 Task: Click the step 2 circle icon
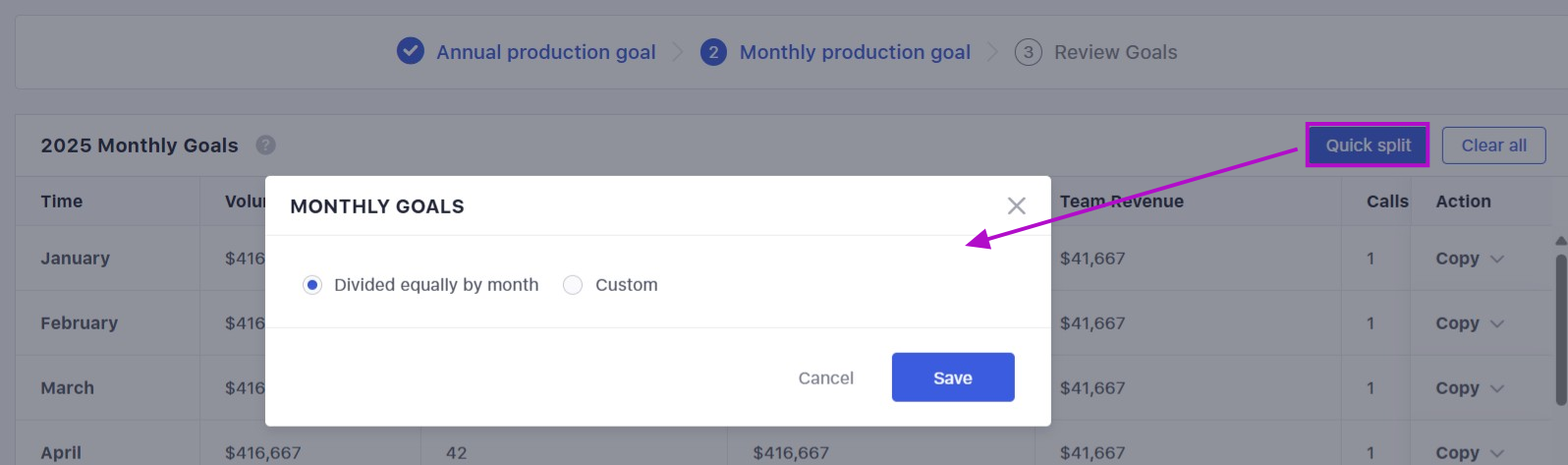coord(713,52)
